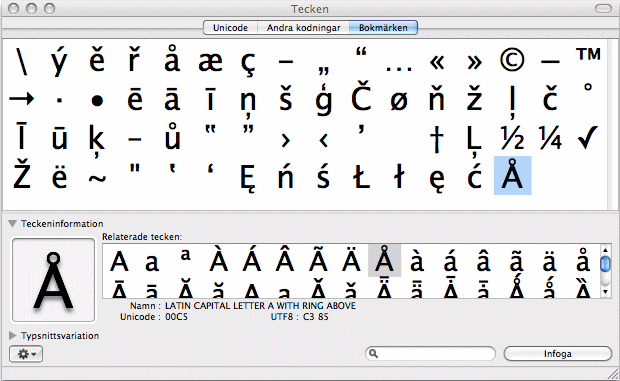Select the ½ fraction character
The image size is (620, 381).
pyautogui.click(x=512, y=138)
